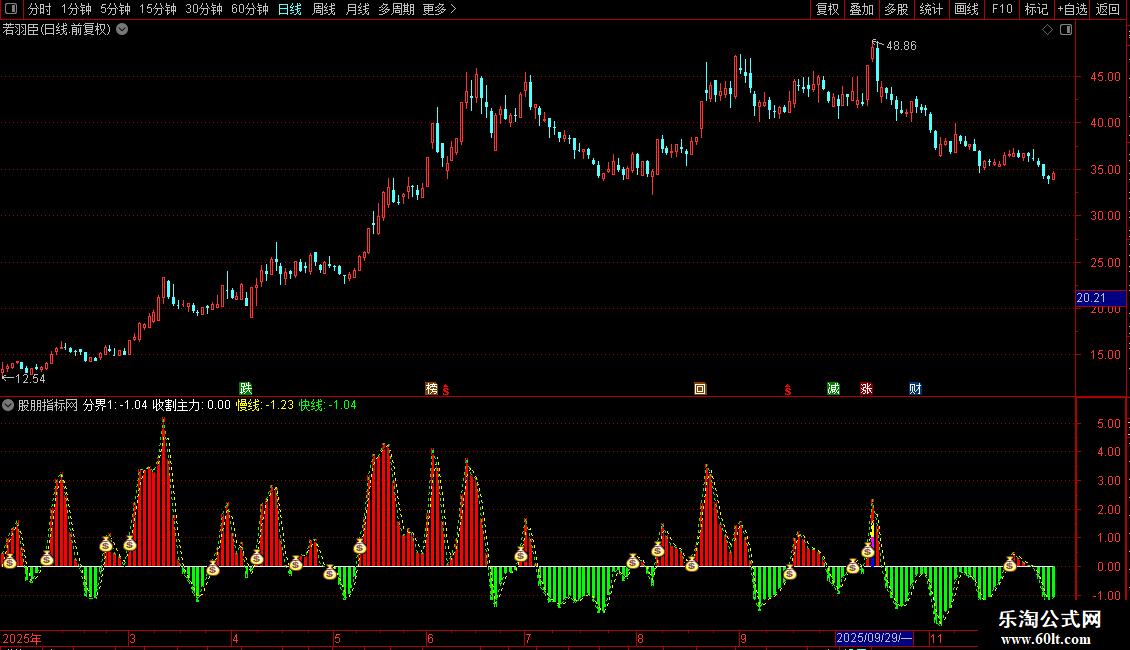Click the green 快线: -1.04 label
The image size is (1130, 650).
pyautogui.click(x=328, y=405)
